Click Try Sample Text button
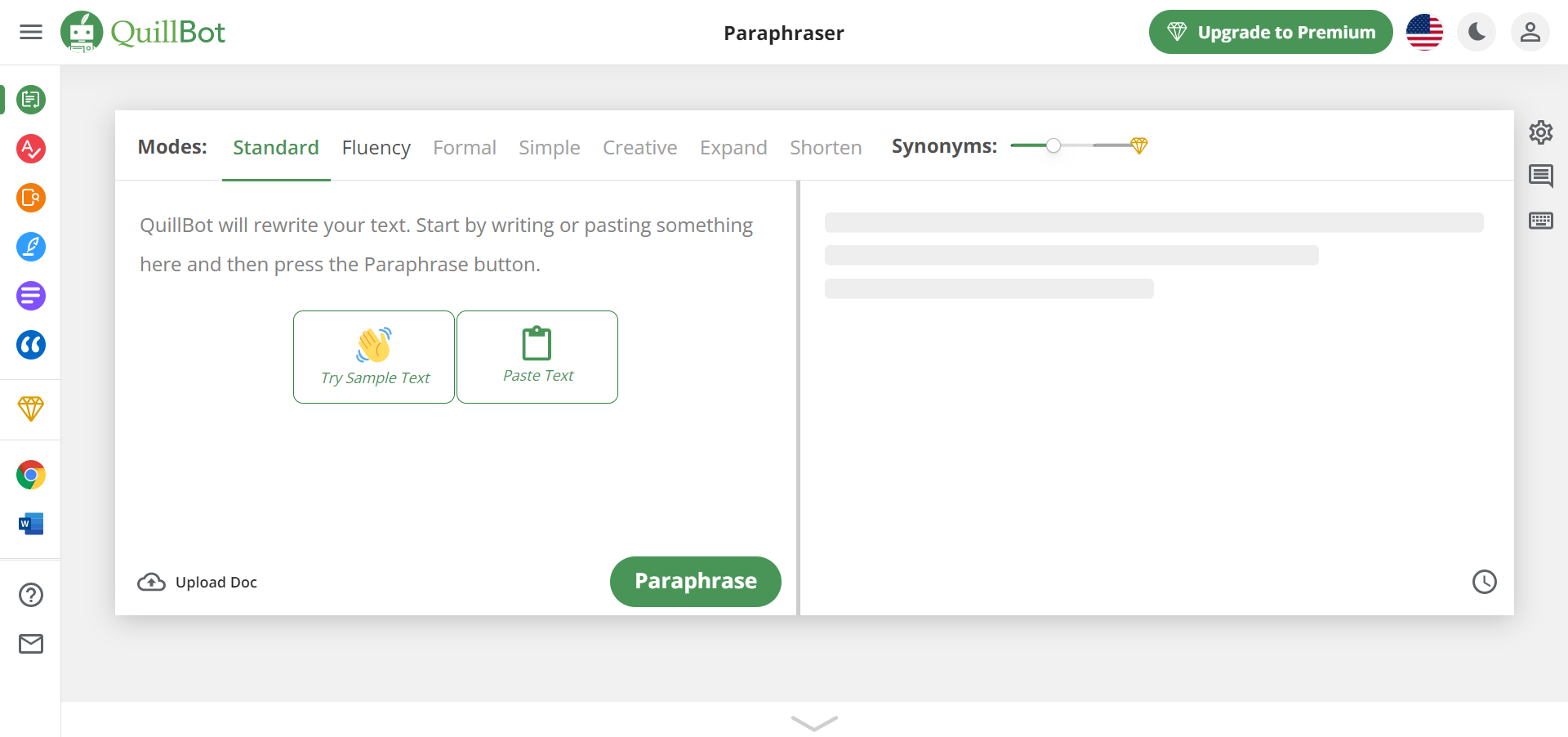 click(374, 357)
